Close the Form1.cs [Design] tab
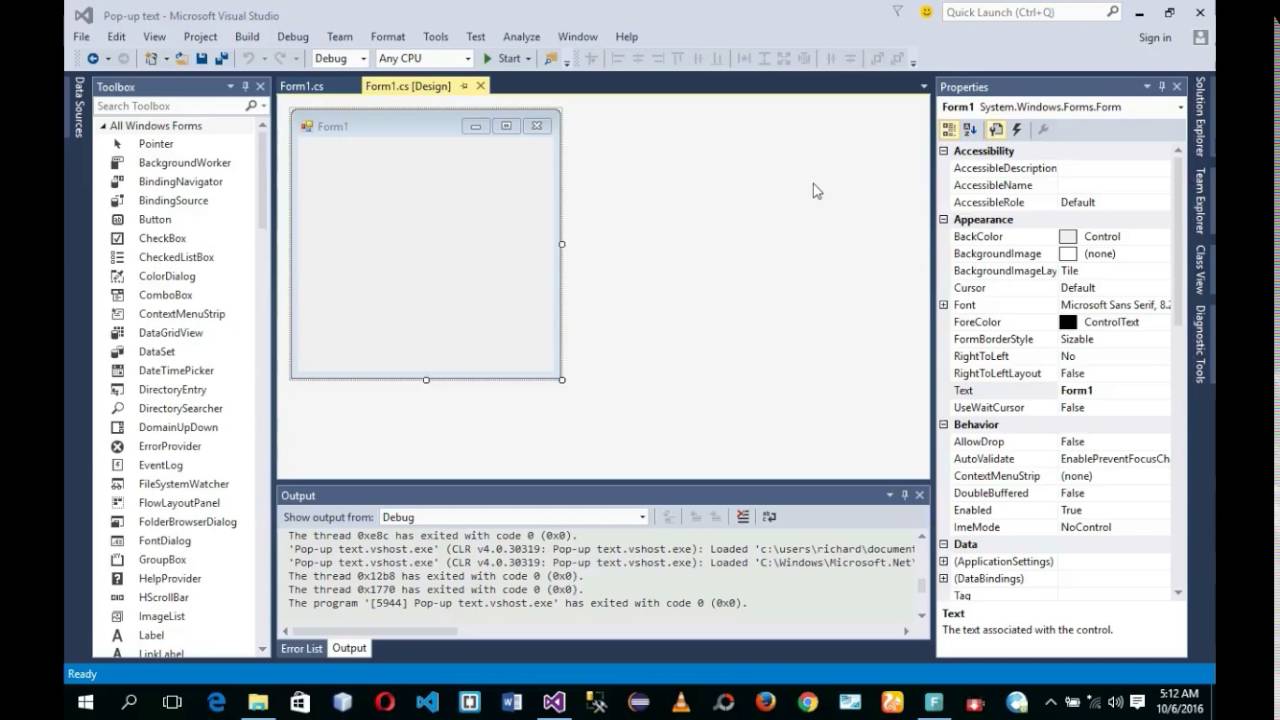This screenshot has height=720, width=1280. click(480, 86)
